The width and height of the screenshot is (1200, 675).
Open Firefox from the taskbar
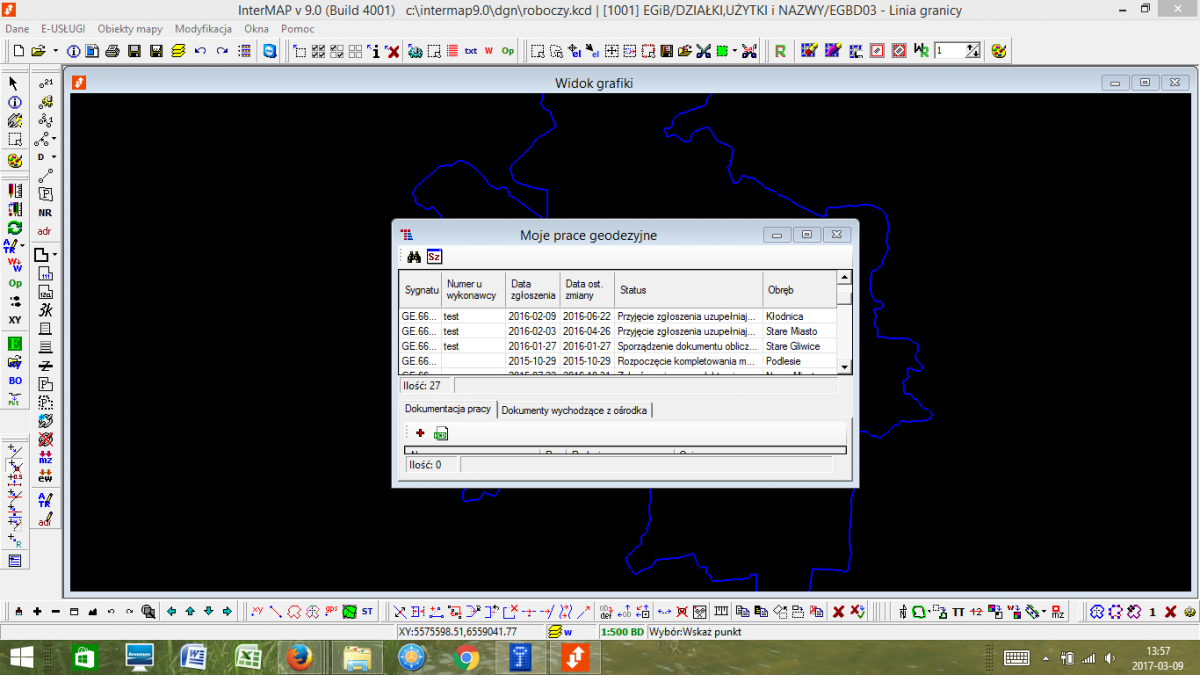[298, 658]
